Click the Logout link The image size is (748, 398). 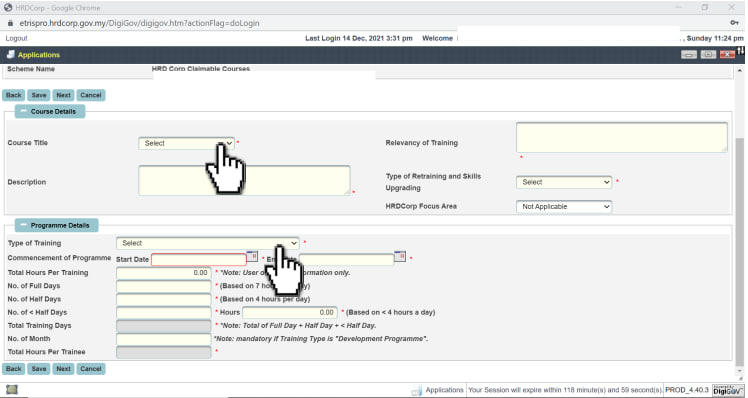17,38
